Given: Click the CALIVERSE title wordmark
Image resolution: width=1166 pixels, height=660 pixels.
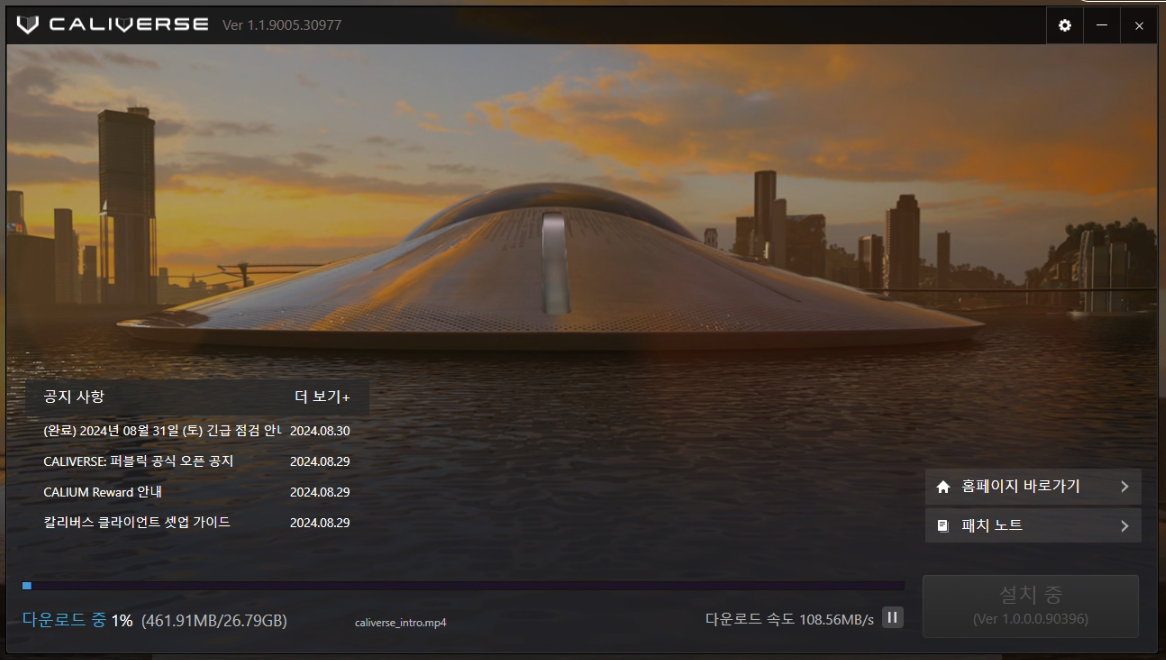Looking at the screenshot, I should (x=129, y=25).
